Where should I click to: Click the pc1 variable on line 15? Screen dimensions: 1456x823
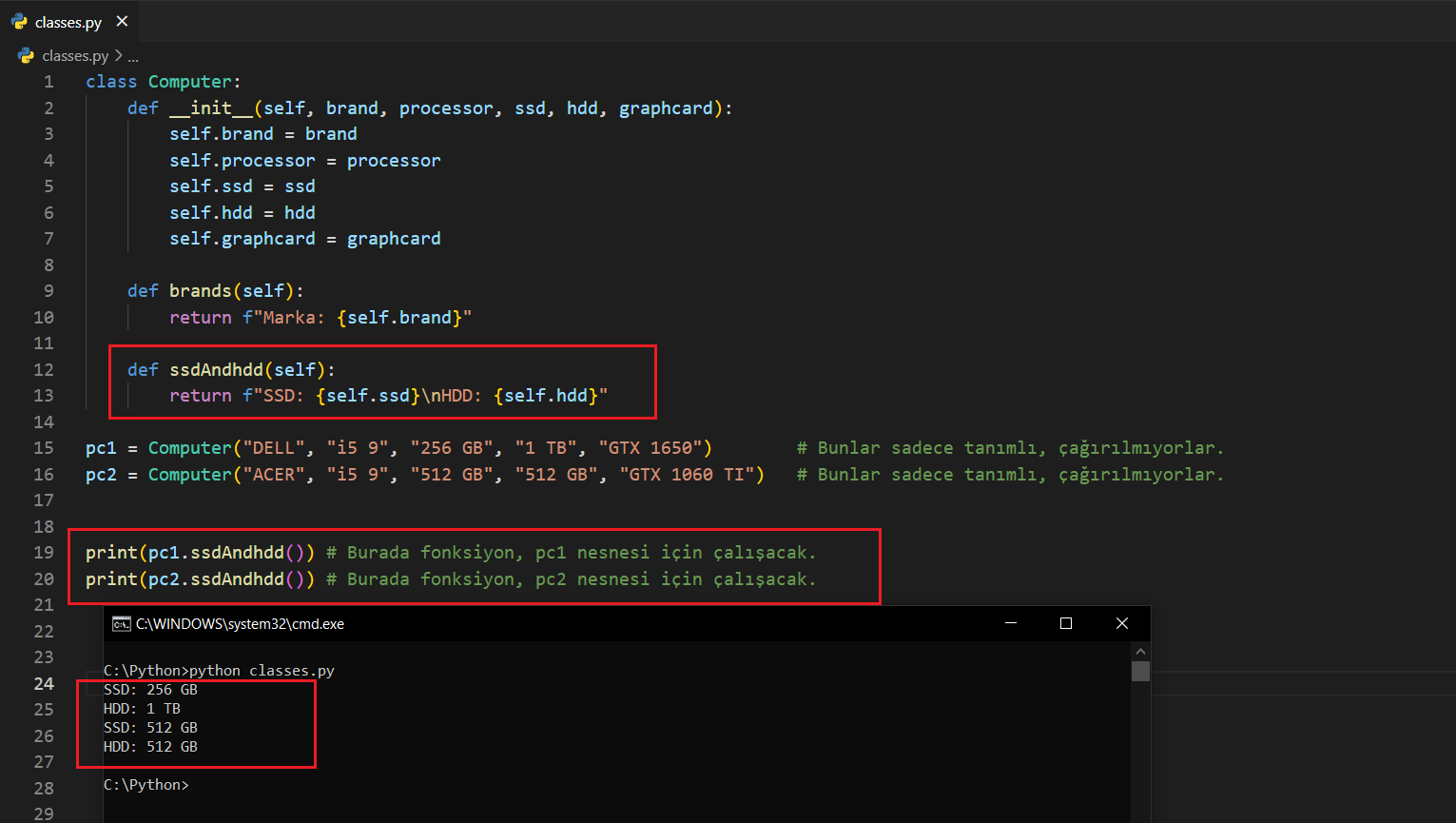click(100, 448)
